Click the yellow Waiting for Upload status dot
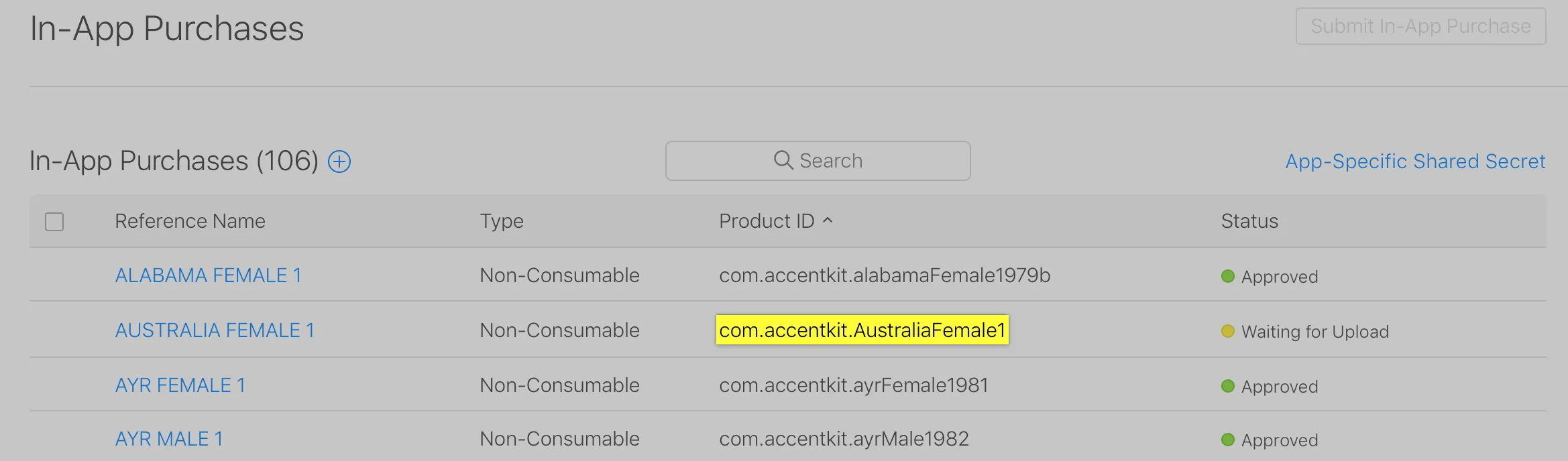 pyautogui.click(x=1228, y=331)
